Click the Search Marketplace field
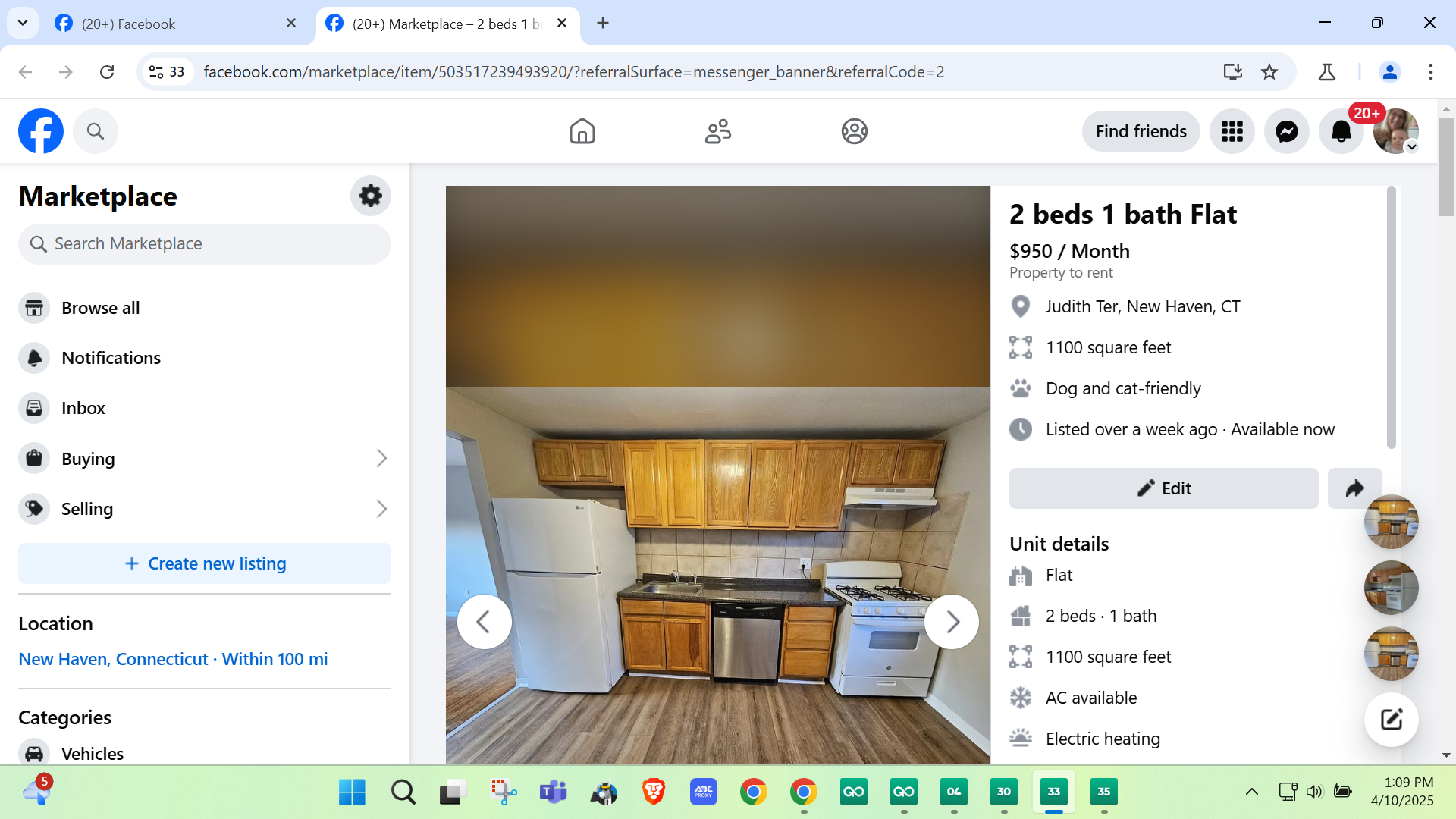The image size is (1456, 819). (205, 244)
